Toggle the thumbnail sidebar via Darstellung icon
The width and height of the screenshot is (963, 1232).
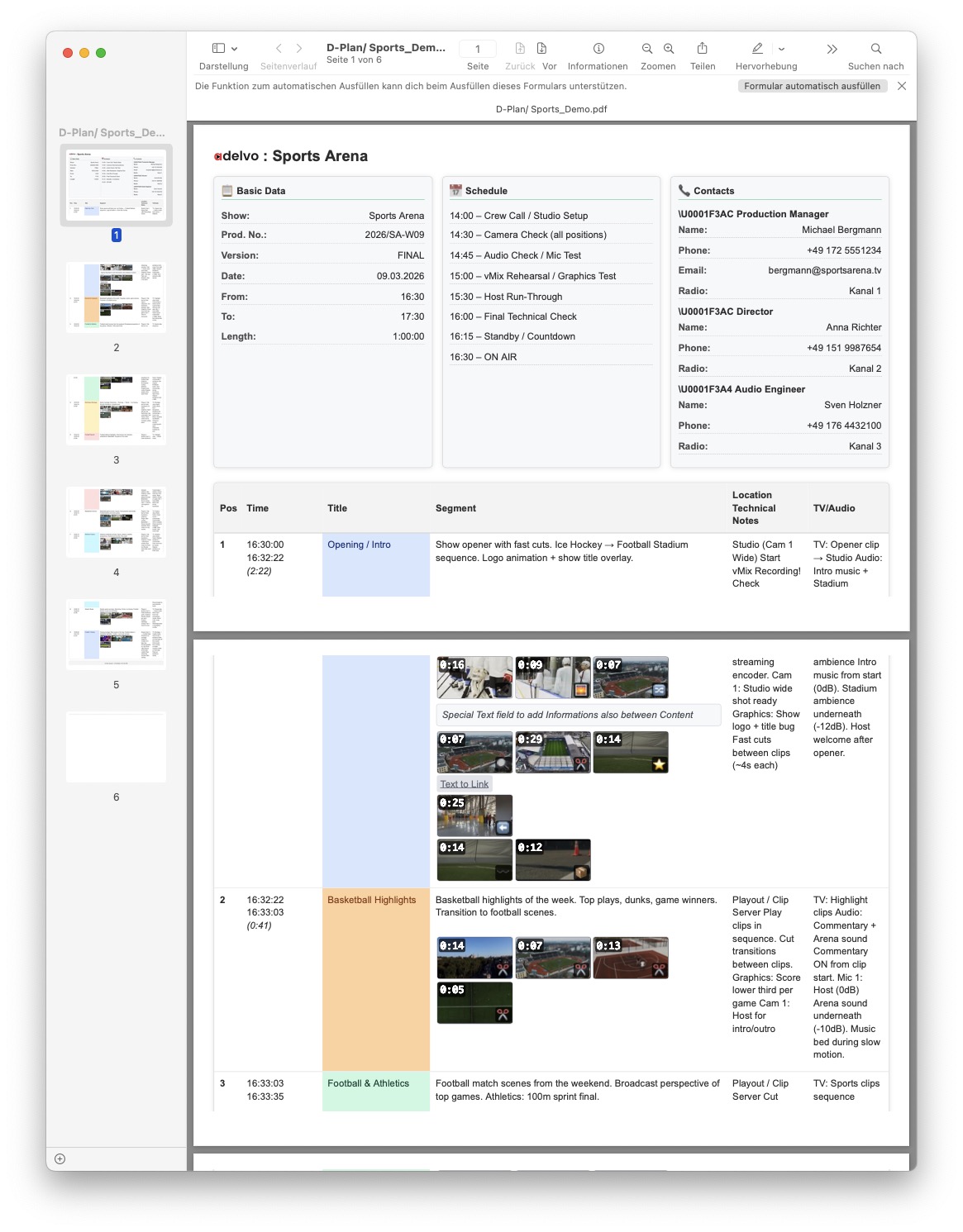(218, 48)
